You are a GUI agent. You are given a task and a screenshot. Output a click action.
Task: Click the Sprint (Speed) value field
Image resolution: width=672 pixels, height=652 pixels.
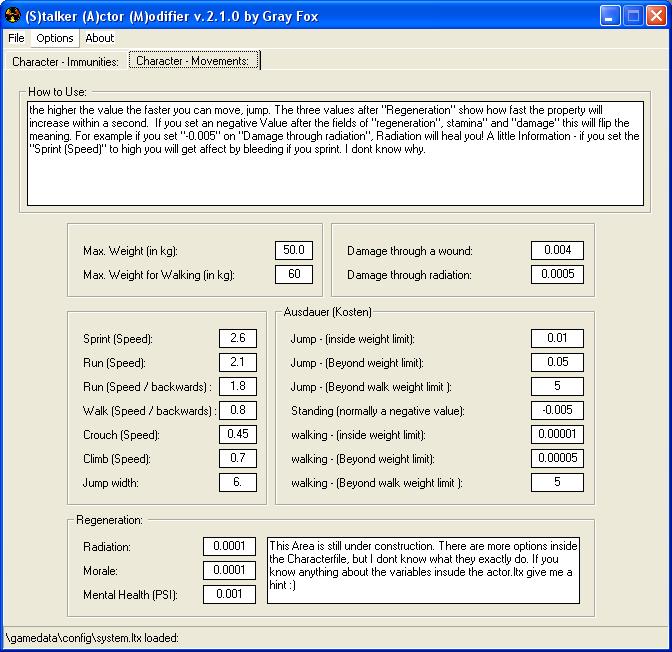pos(238,339)
